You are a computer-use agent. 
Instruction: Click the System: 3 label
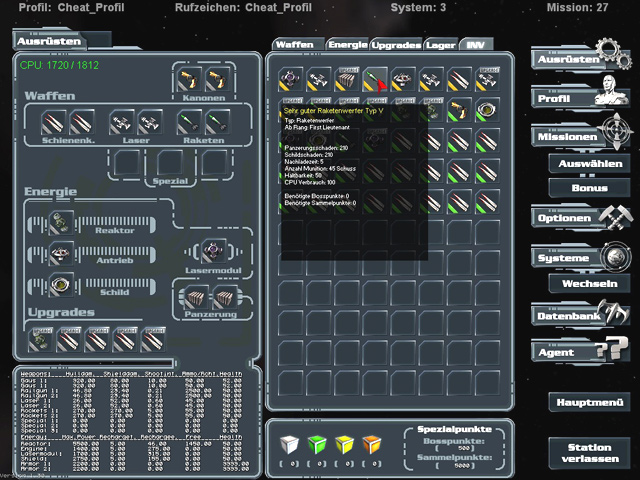pyautogui.click(x=418, y=7)
